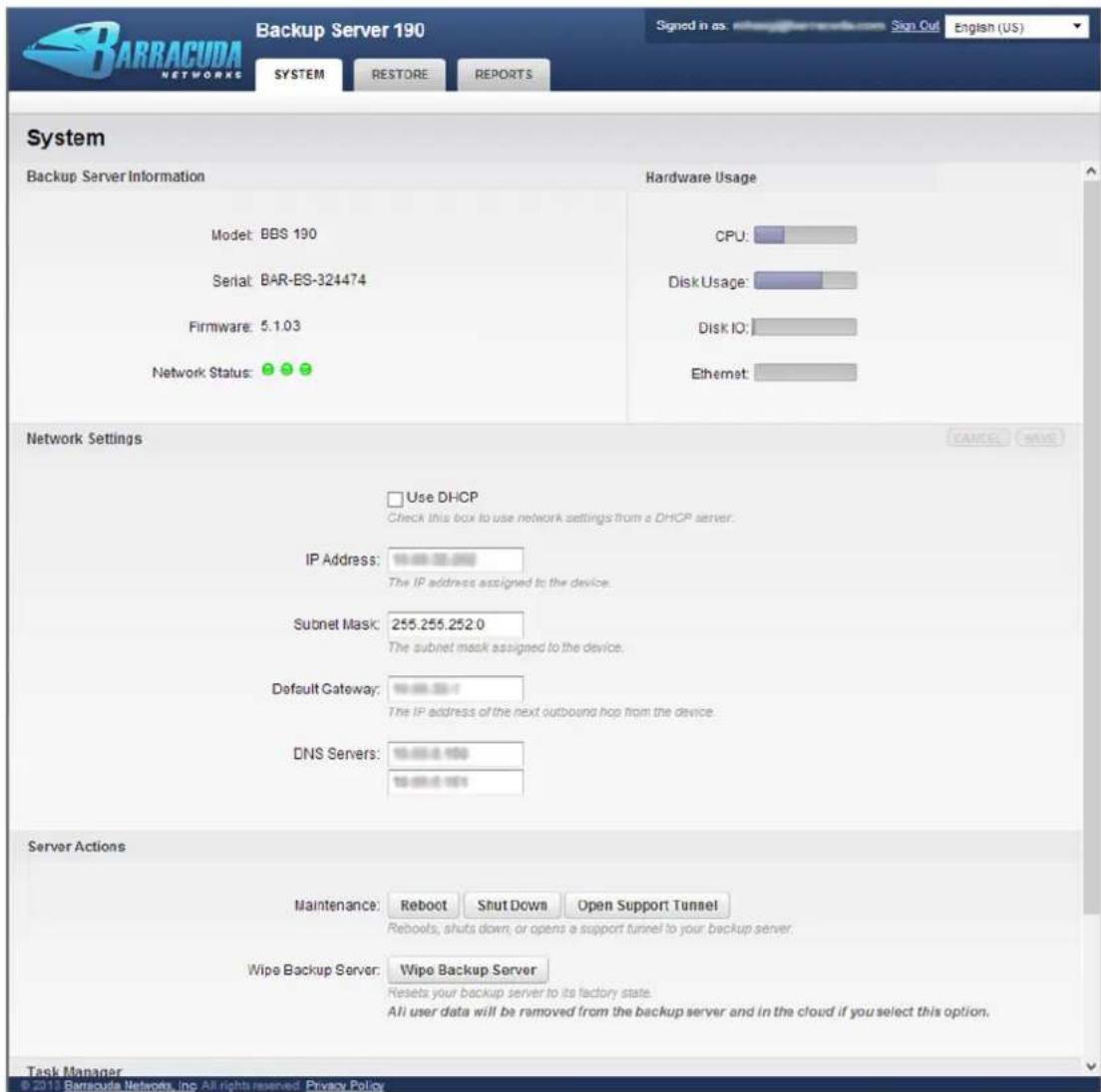Click the serial number BAR-BS-324474
The image size is (1101, 1092).
(313, 280)
